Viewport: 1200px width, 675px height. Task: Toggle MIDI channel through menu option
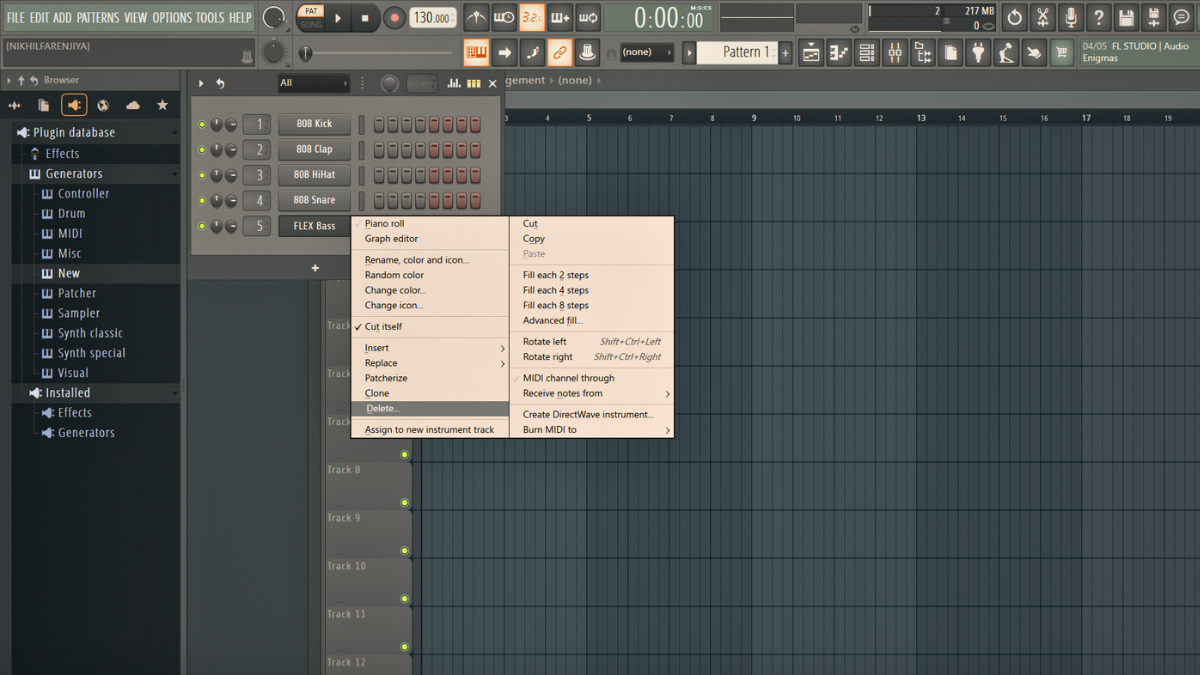click(592, 378)
